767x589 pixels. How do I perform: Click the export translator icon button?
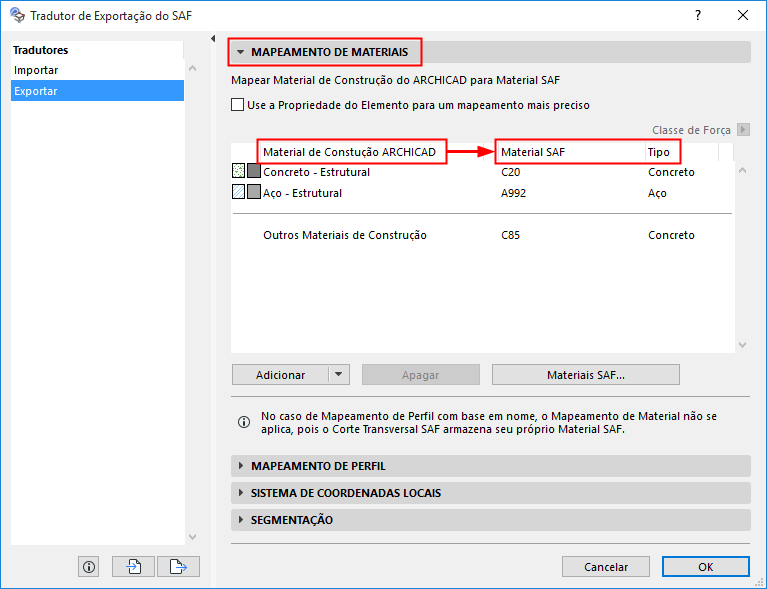[178, 566]
